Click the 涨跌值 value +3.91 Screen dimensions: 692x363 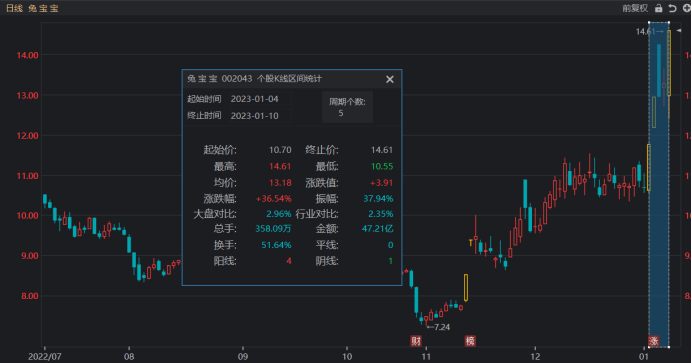point(381,183)
